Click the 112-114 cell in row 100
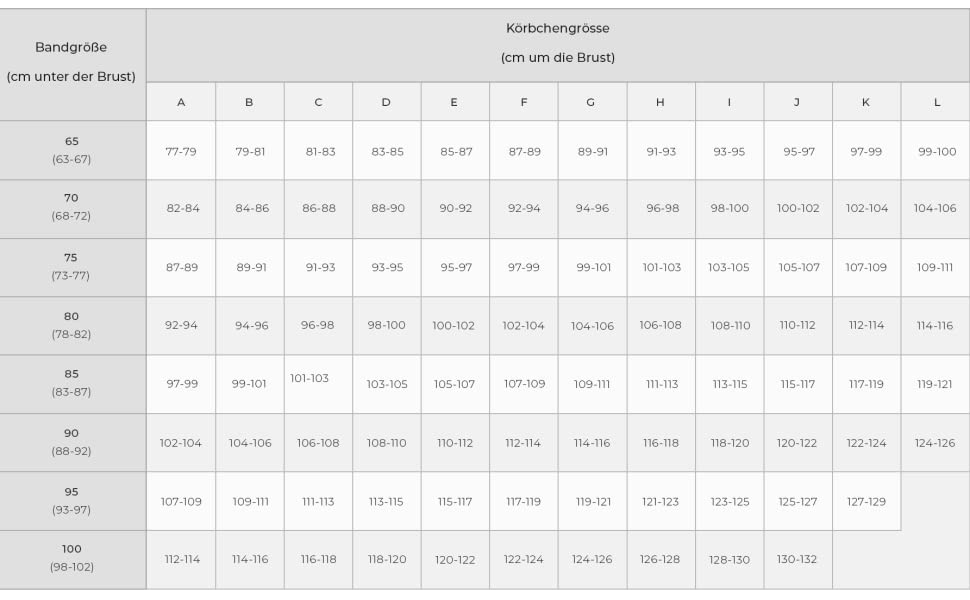 [x=181, y=559]
